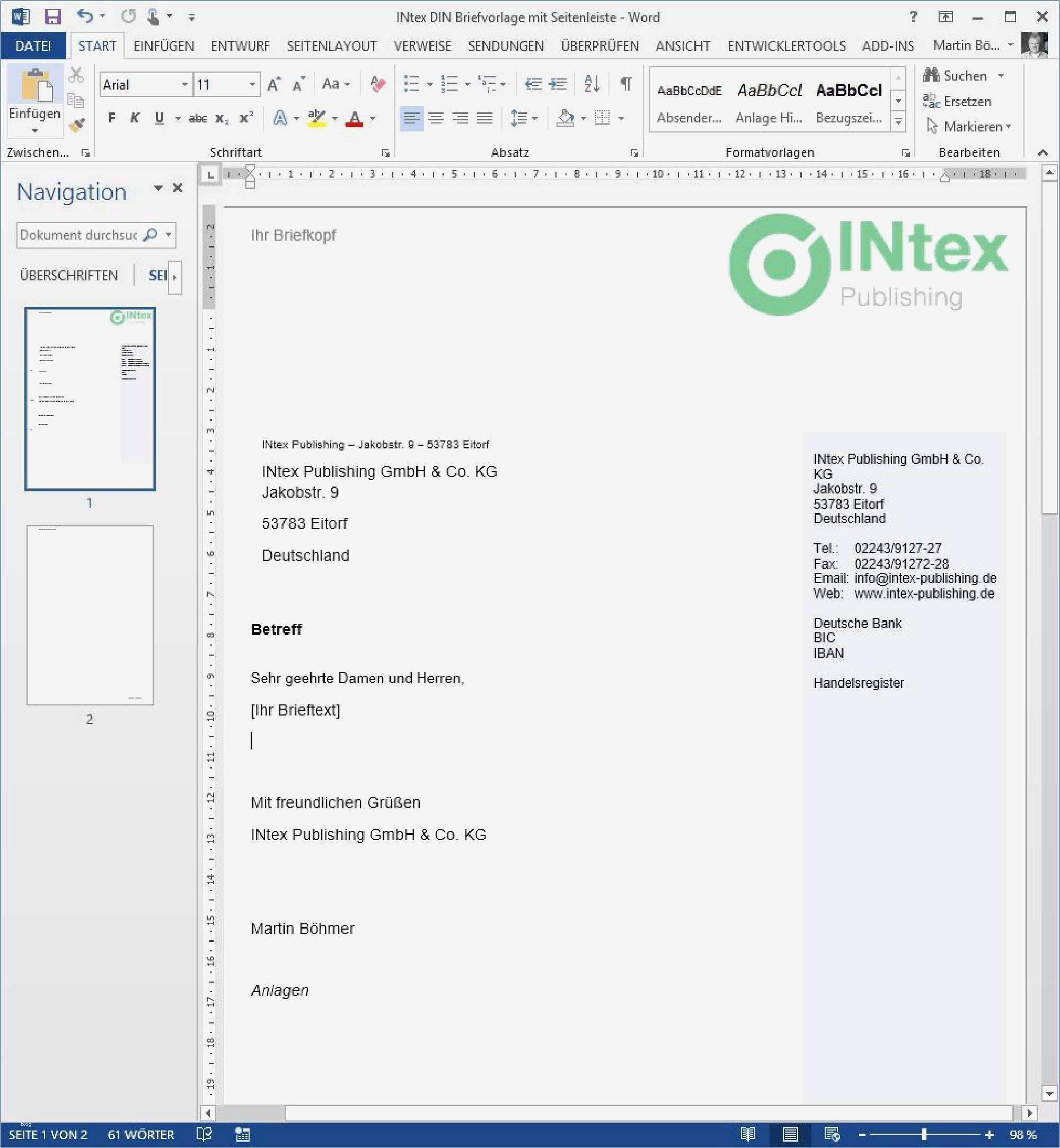
Task: Toggle justify paragraph alignment
Action: tap(485, 118)
